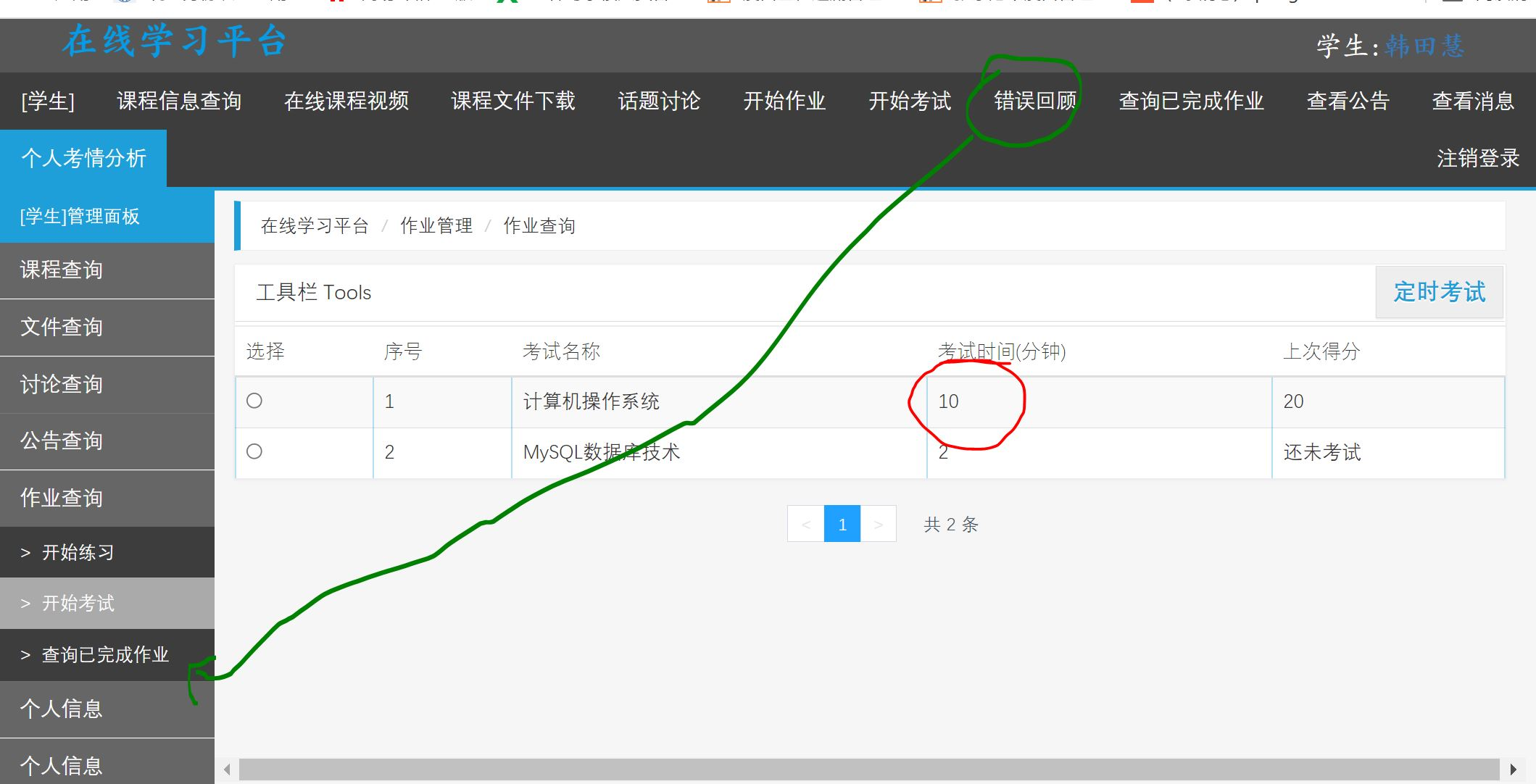
Task: Click horizontal scrollbar left arrow
Action: 227,770
